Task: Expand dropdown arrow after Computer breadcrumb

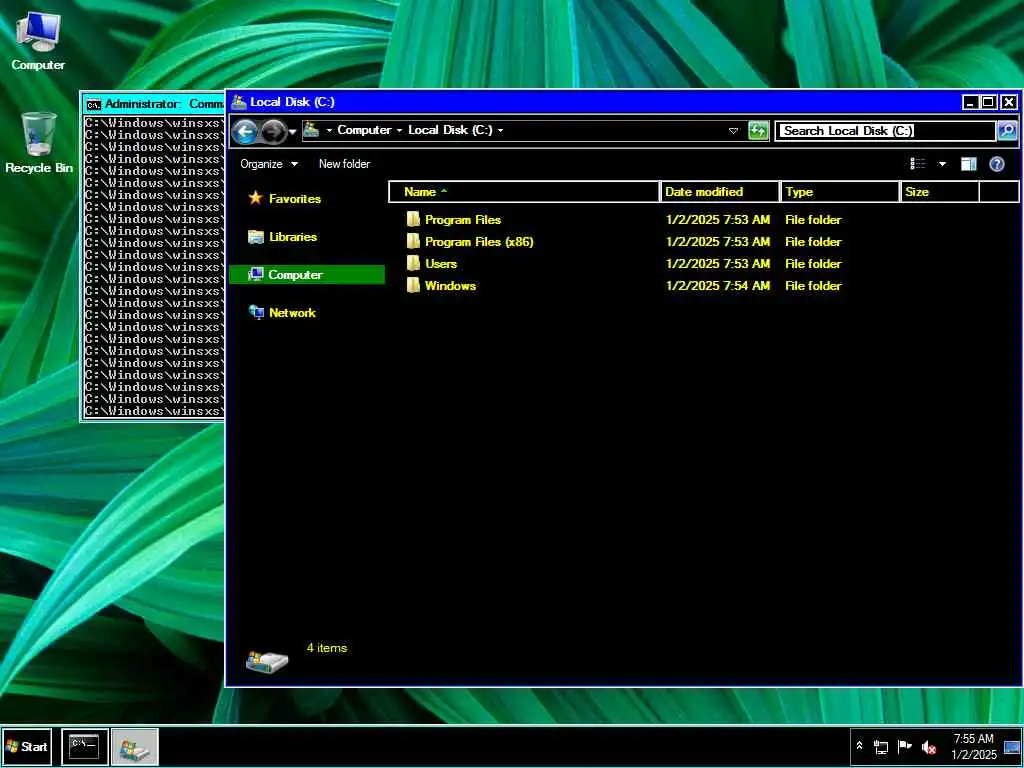Action: [399, 131]
